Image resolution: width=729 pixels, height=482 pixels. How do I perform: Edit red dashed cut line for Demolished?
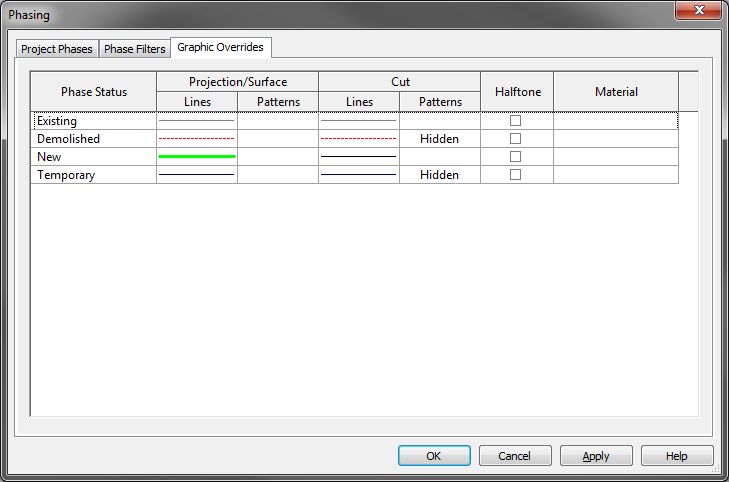(359, 139)
